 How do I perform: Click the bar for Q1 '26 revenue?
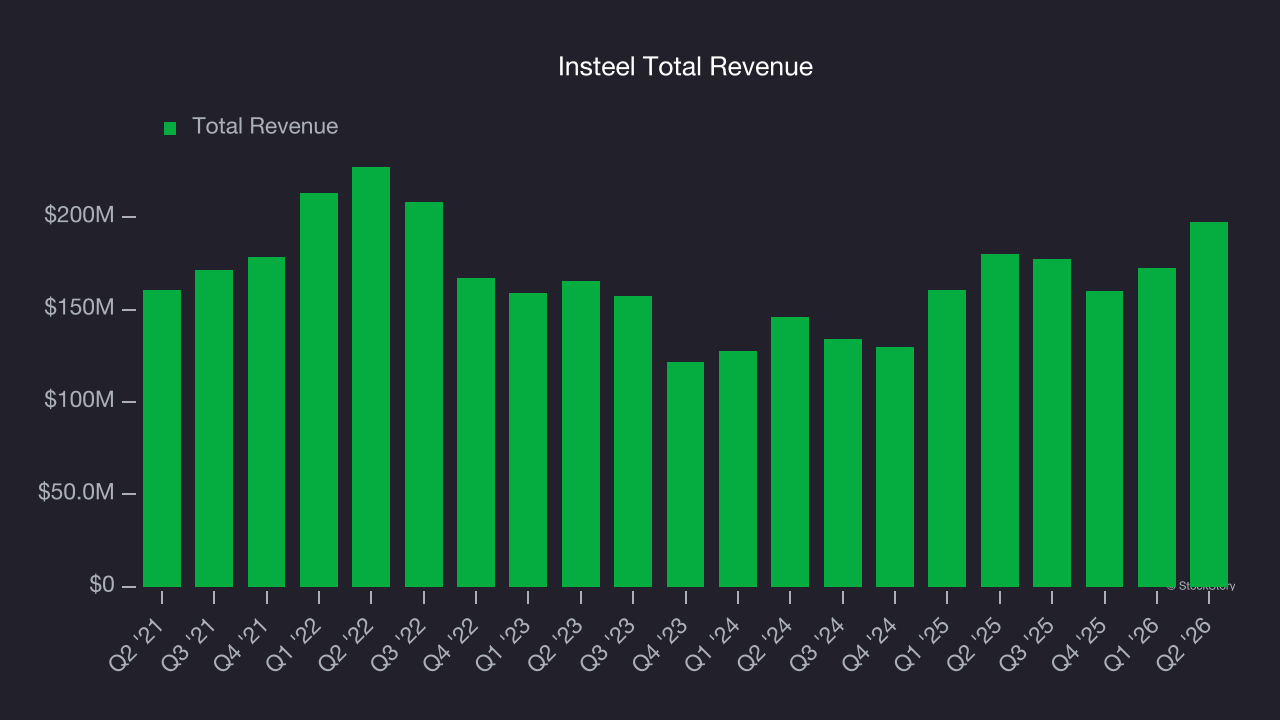(1157, 427)
